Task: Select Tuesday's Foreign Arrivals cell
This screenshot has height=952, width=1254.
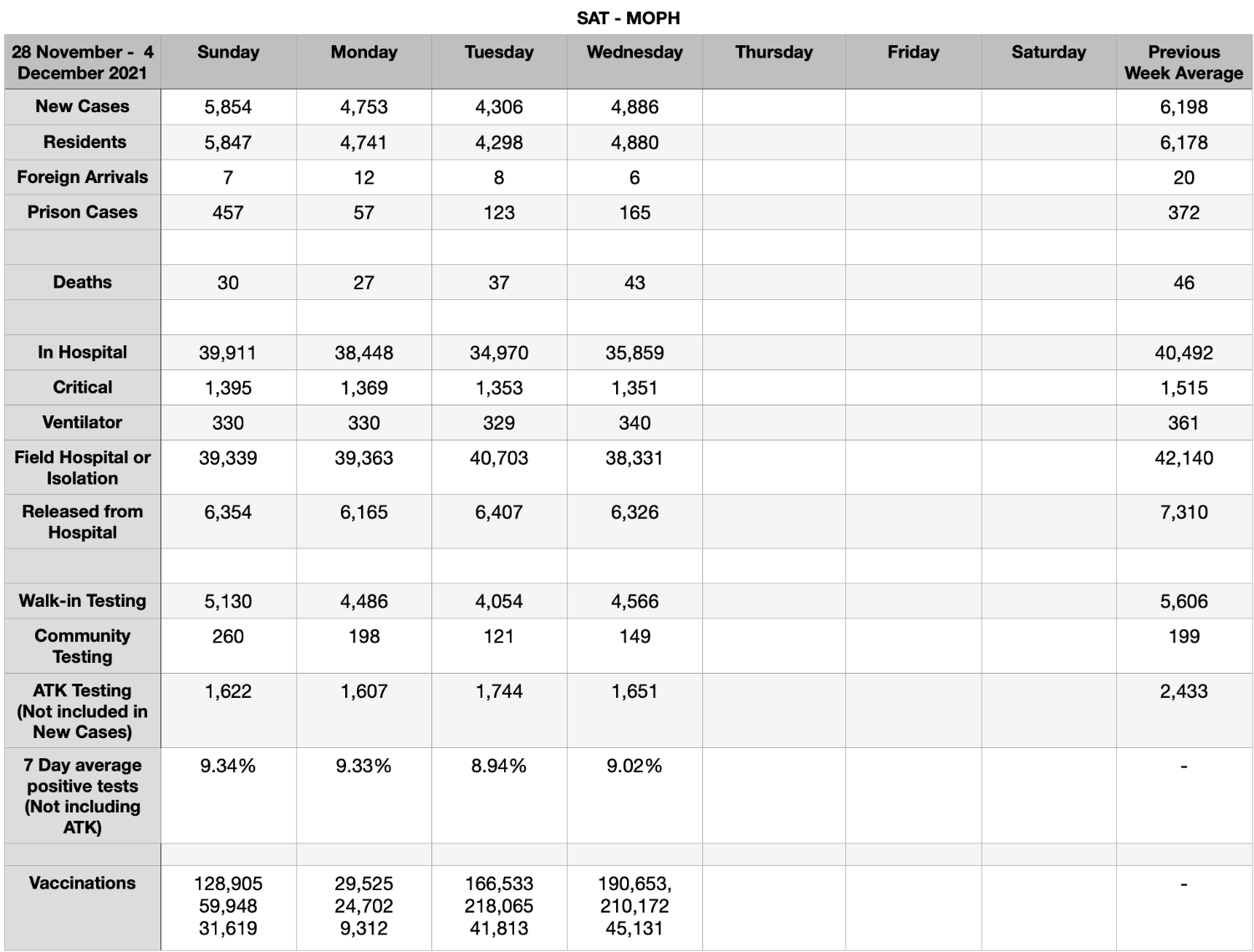Action: pos(499,177)
